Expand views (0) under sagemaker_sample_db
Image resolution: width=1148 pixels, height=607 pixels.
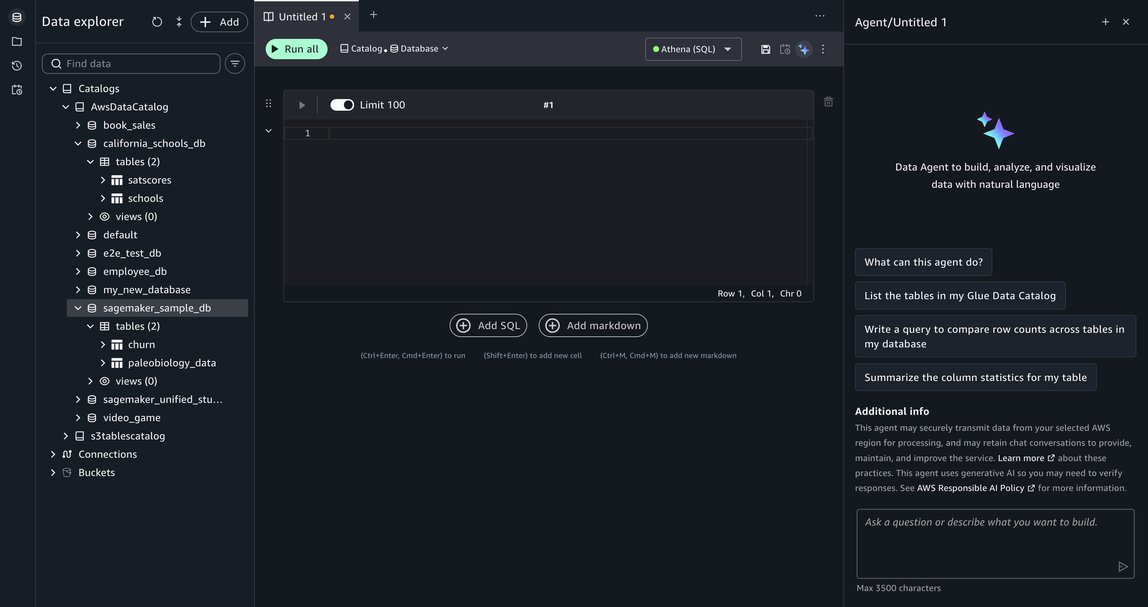pos(90,381)
